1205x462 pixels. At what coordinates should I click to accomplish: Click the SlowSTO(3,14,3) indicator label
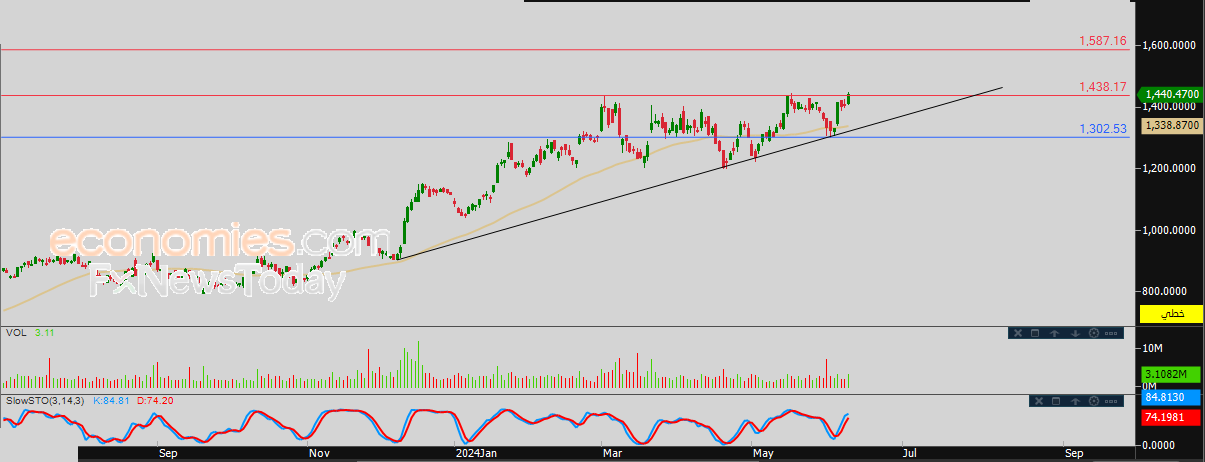[x=45, y=400]
